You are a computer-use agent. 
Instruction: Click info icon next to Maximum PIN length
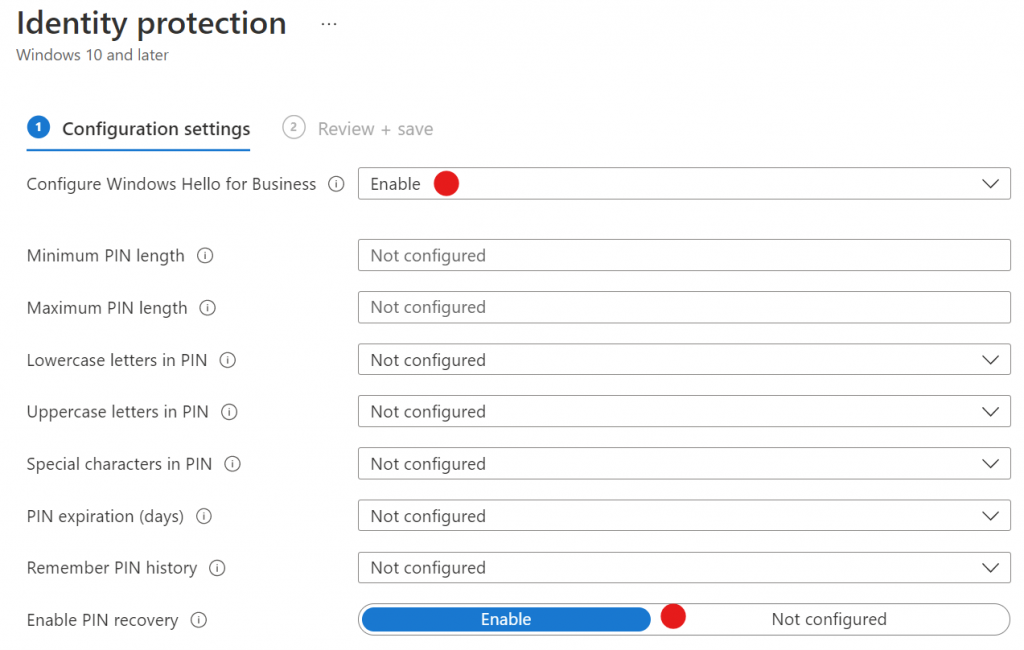pos(208,308)
